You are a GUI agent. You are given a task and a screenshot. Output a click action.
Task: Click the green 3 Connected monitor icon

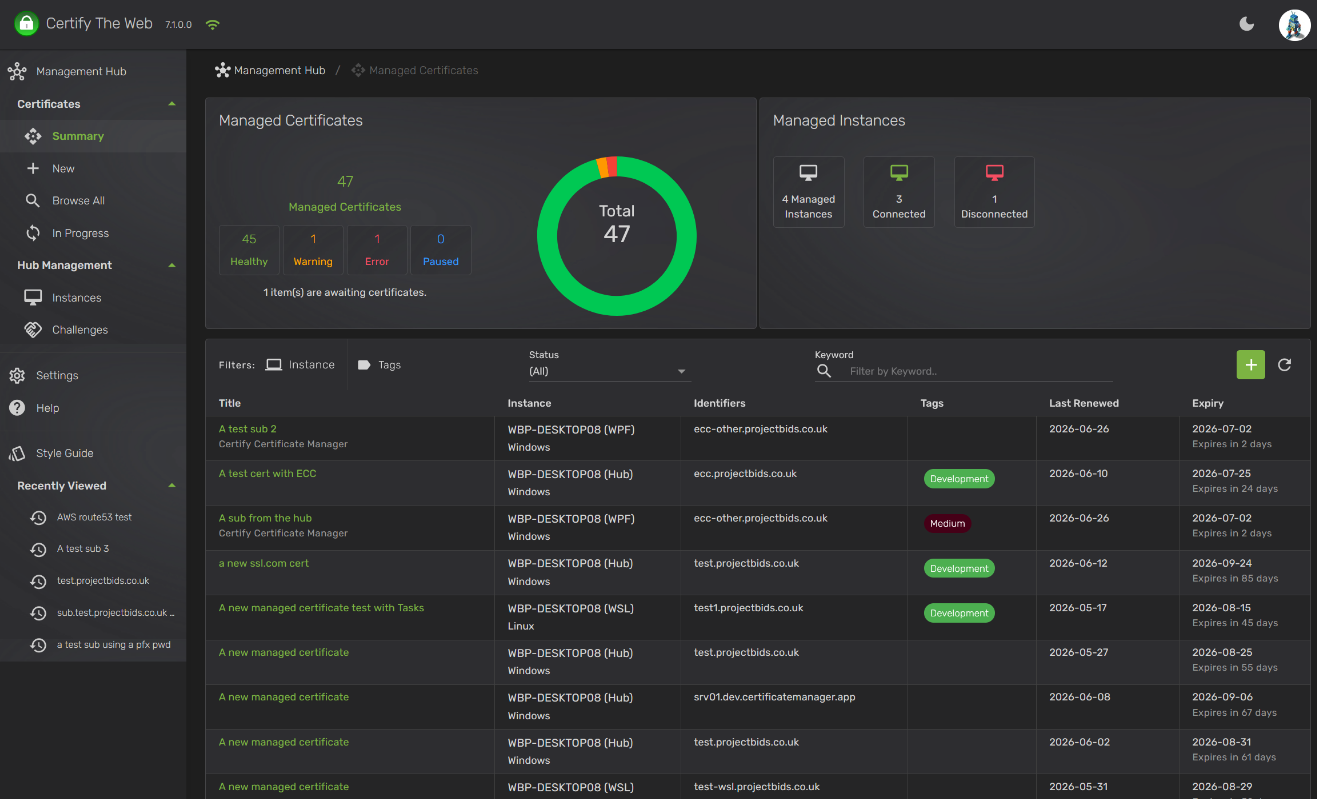tap(899, 172)
